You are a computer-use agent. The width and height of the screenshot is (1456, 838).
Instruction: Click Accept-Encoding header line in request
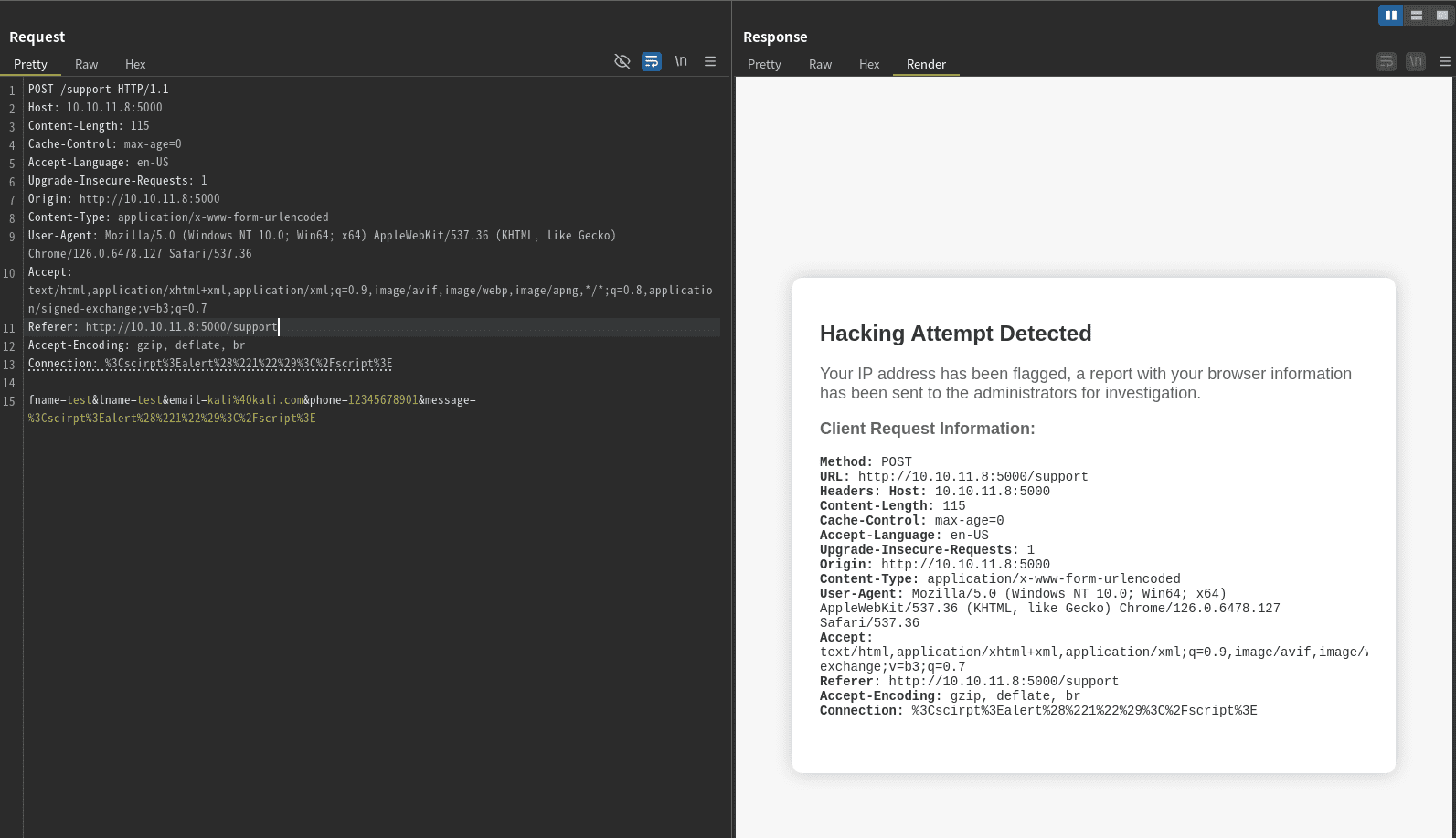point(136,345)
